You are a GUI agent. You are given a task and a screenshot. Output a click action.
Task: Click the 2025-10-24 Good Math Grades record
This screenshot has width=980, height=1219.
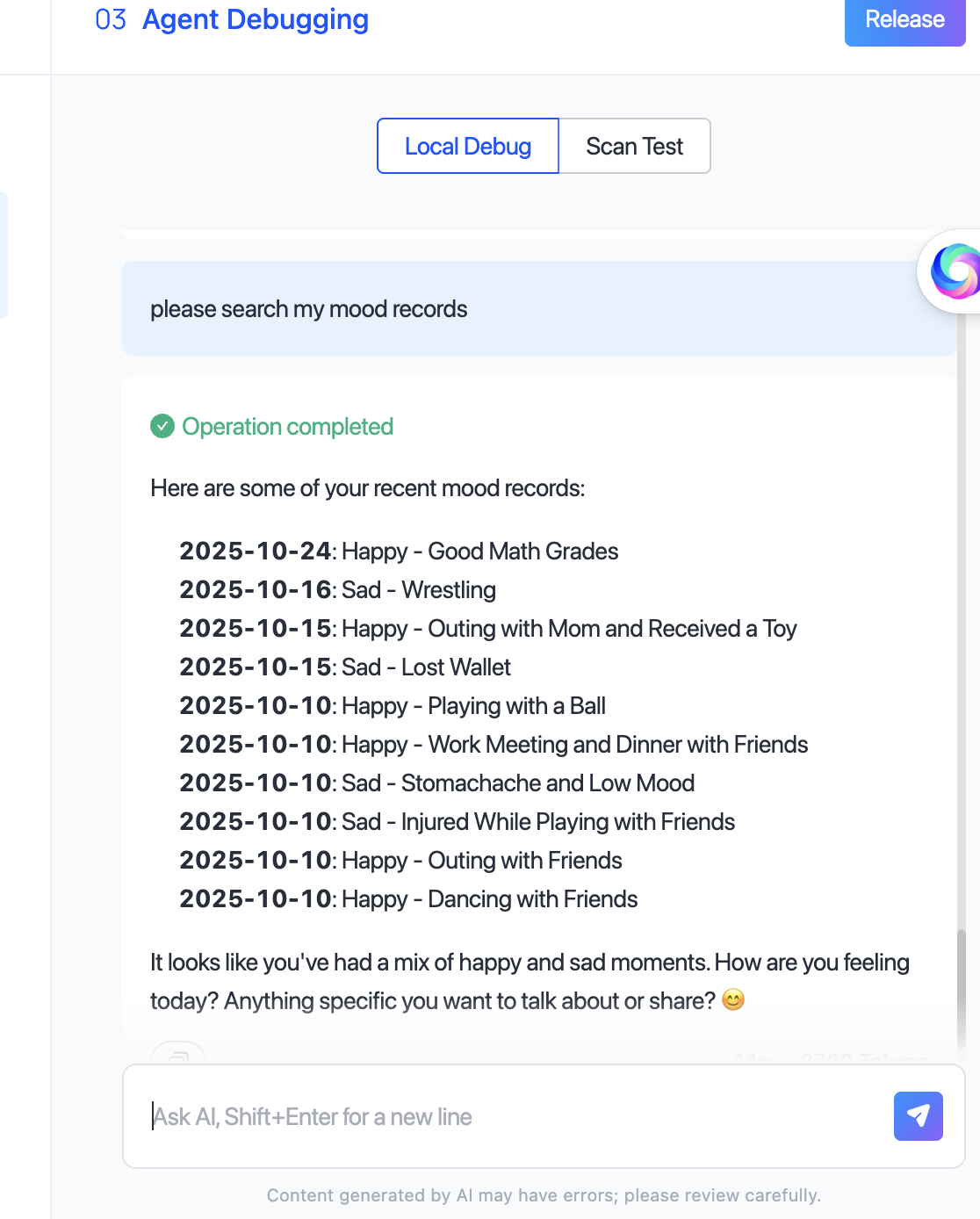click(x=399, y=552)
